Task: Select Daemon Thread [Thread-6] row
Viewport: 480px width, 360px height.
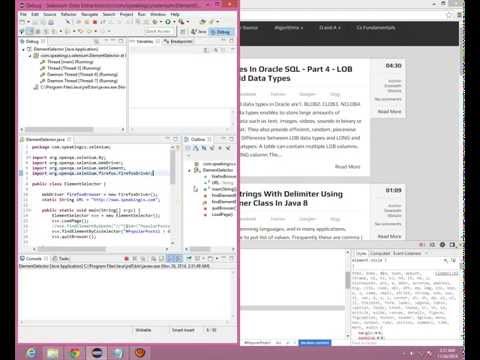Action: tap(79, 75)
